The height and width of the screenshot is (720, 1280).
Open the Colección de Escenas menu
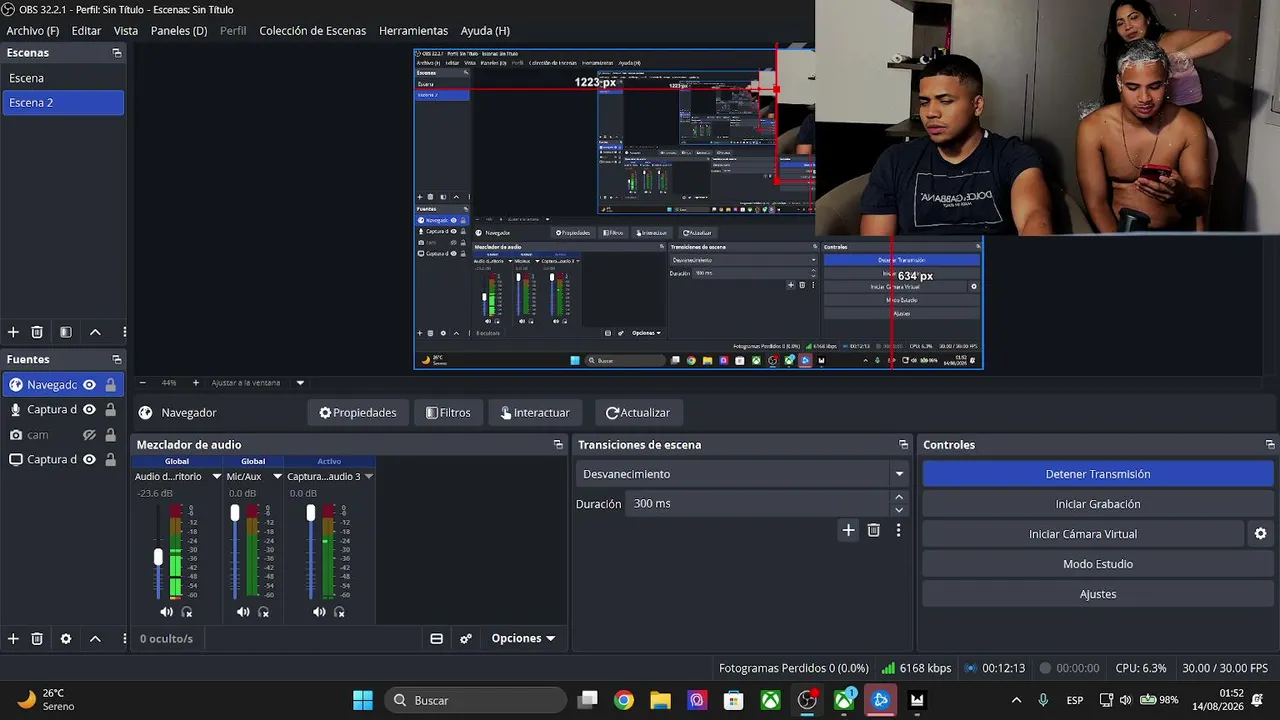tap(313, 31)
